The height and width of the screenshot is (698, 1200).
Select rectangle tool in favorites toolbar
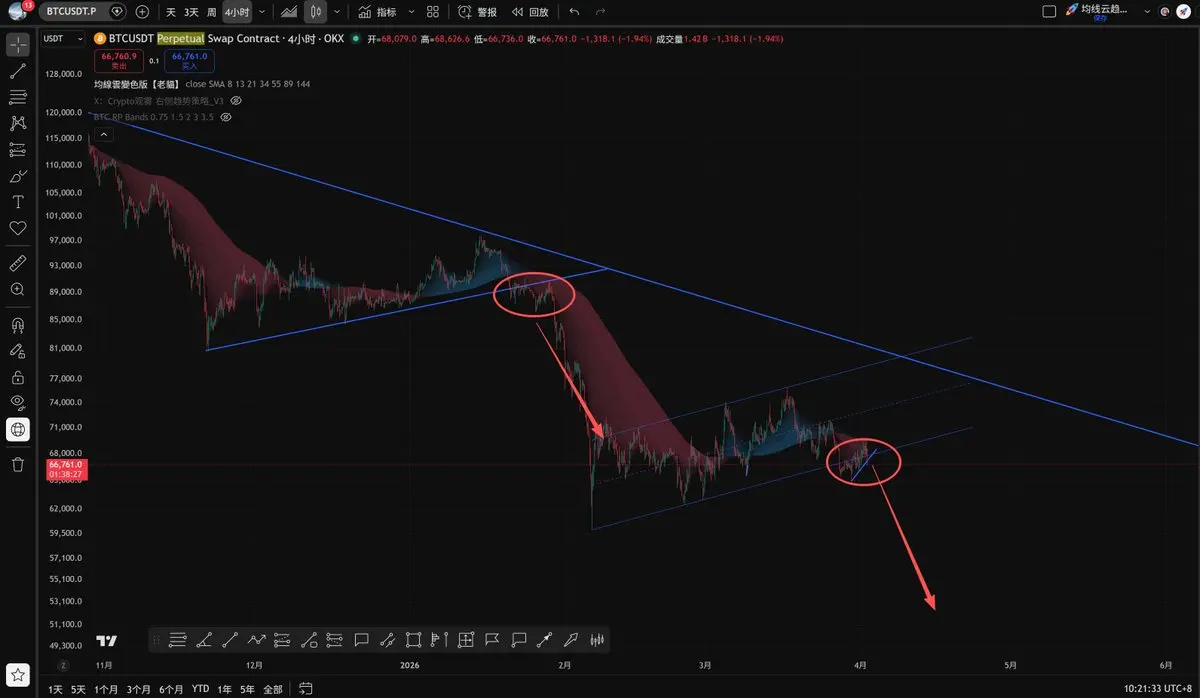pyautogui.click(x=414, y=640)
